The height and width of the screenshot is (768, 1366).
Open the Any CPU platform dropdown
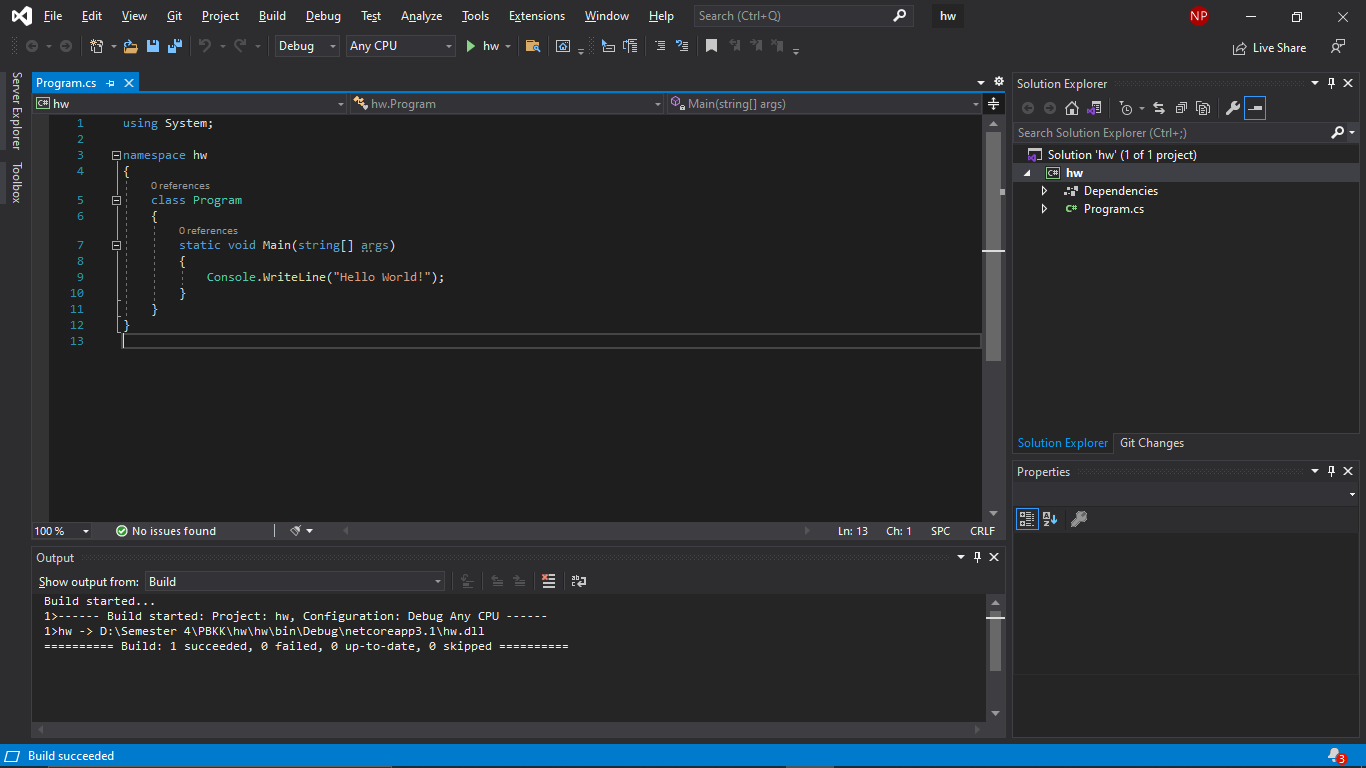pos(401,46)
